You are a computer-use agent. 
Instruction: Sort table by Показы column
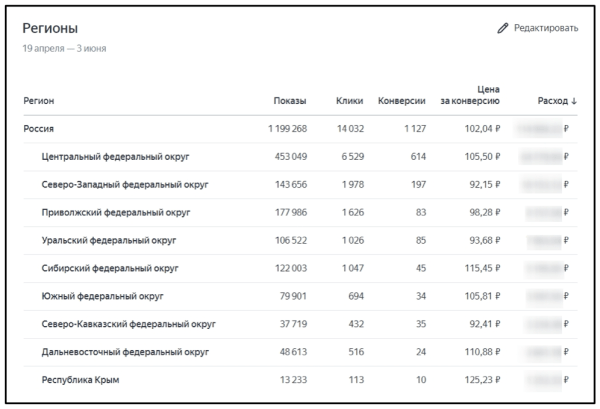[x=290, y=101]
